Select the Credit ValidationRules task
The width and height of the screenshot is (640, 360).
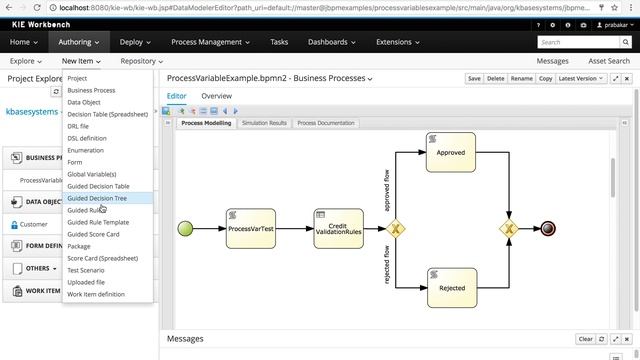coord(338,229)
